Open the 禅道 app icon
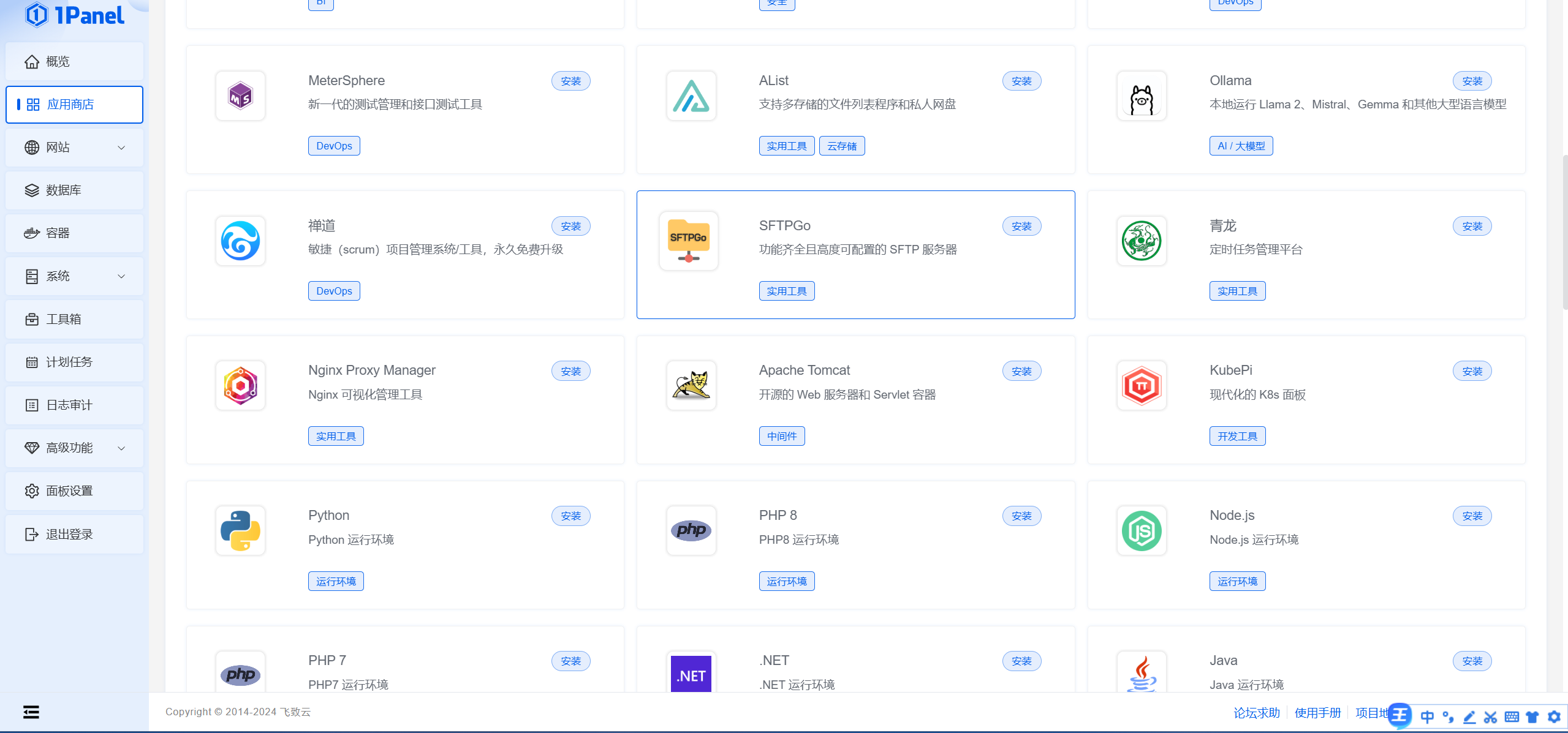This screenshot has height=733, width=1568. click(240, 241)
